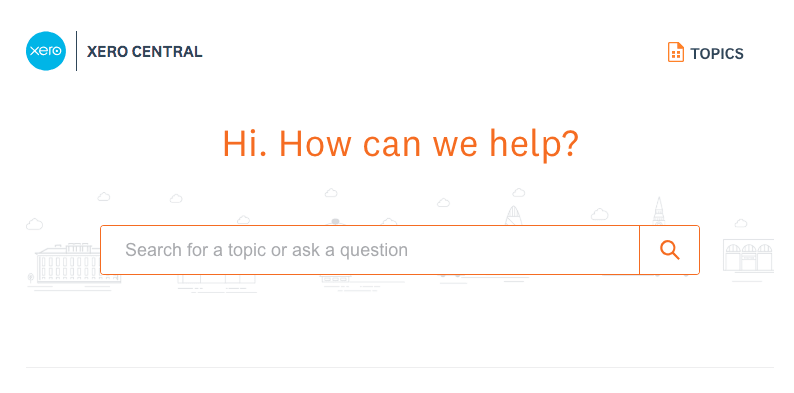This screenshot has width=794, height=393.
Task: Click the church spire illustration
Action: (x=659, y=211)
